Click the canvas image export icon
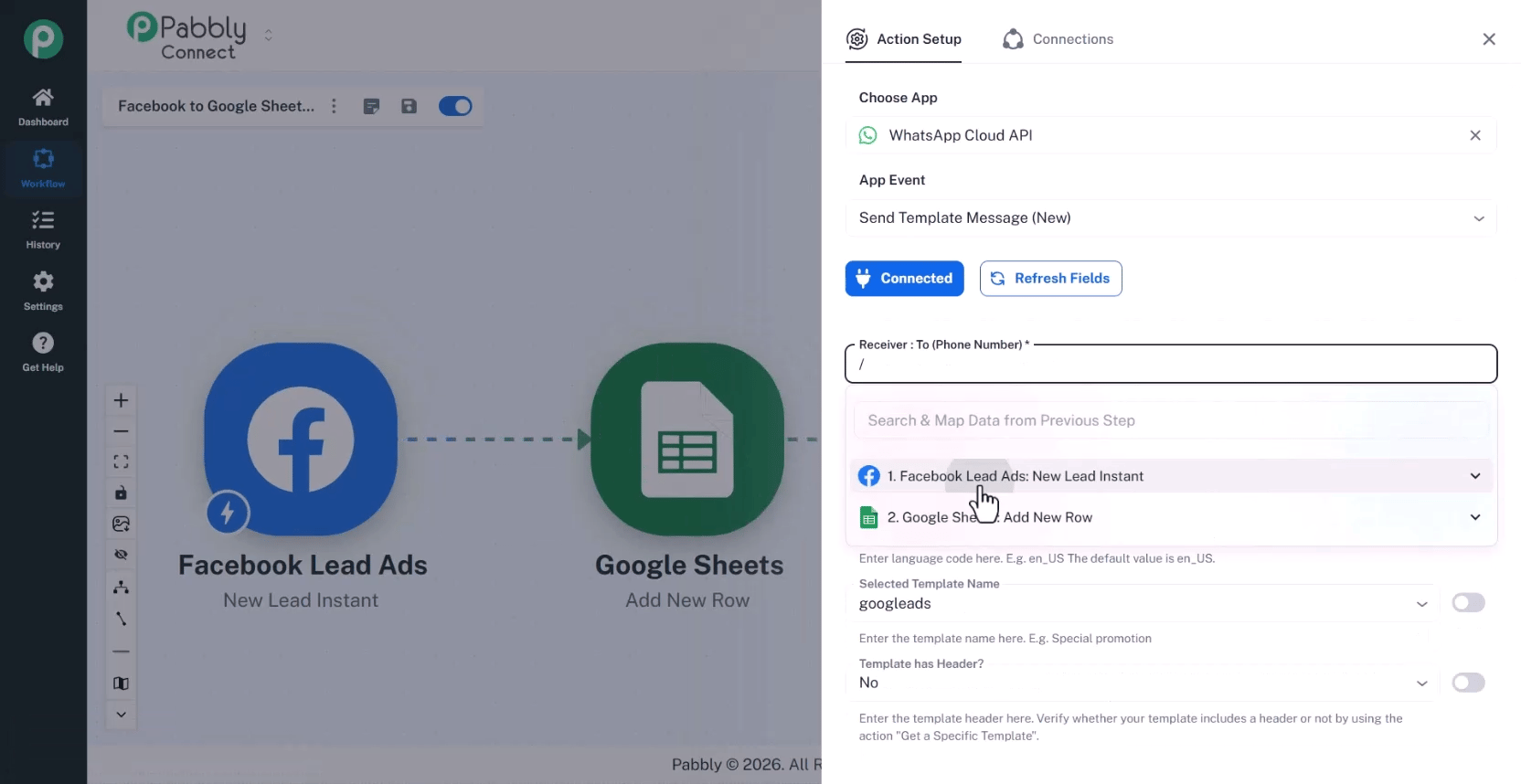 click(121, 524)
